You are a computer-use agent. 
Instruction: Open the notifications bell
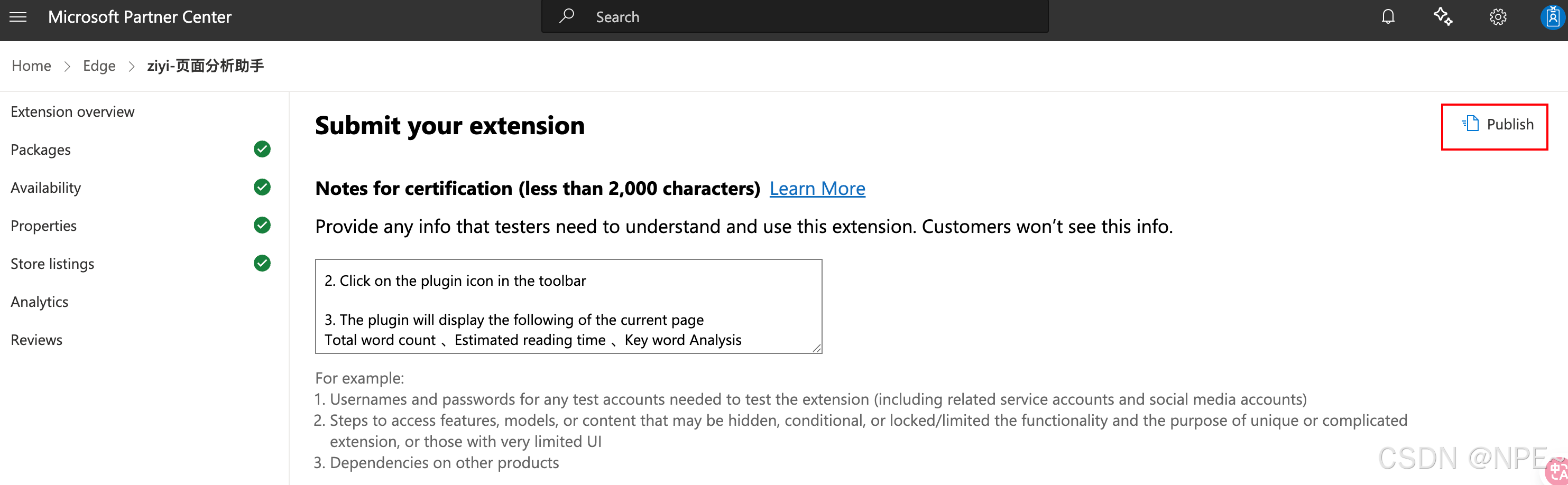pos(1388,16)
